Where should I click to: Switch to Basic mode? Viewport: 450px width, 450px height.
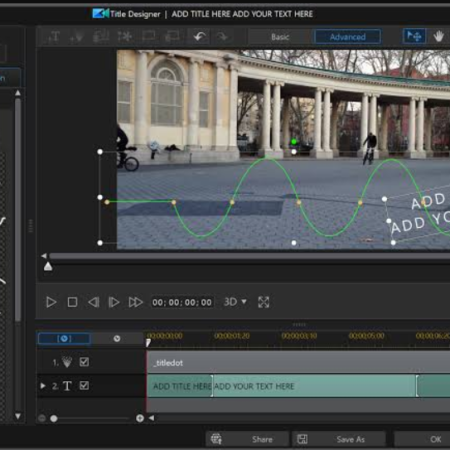[280, 37]
